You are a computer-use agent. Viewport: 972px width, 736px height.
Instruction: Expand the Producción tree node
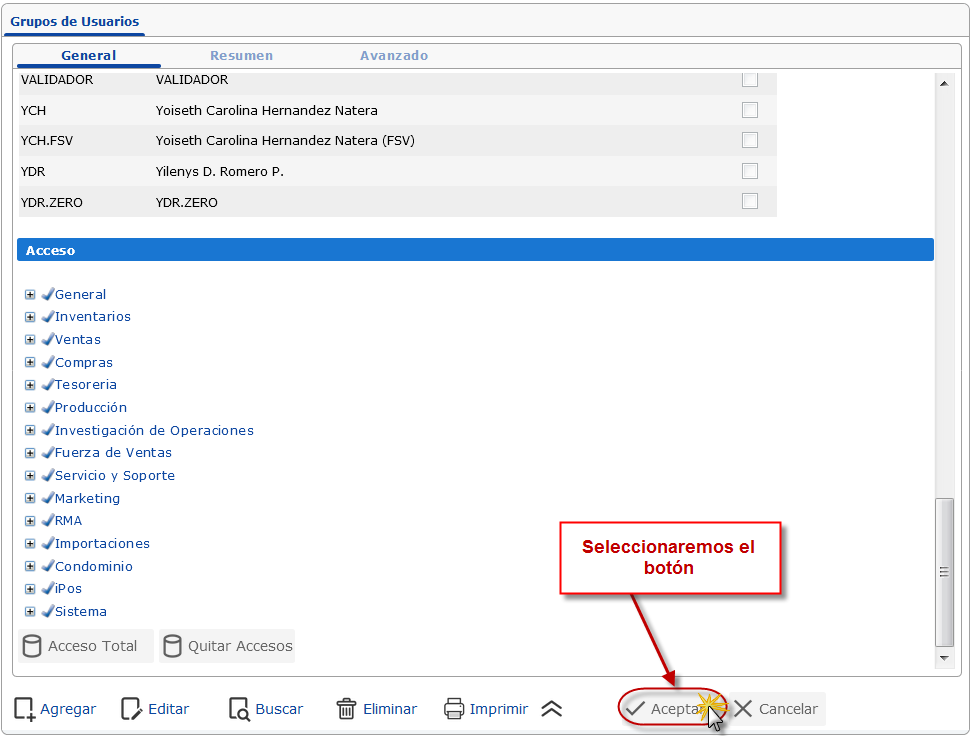tap(30, 407)
